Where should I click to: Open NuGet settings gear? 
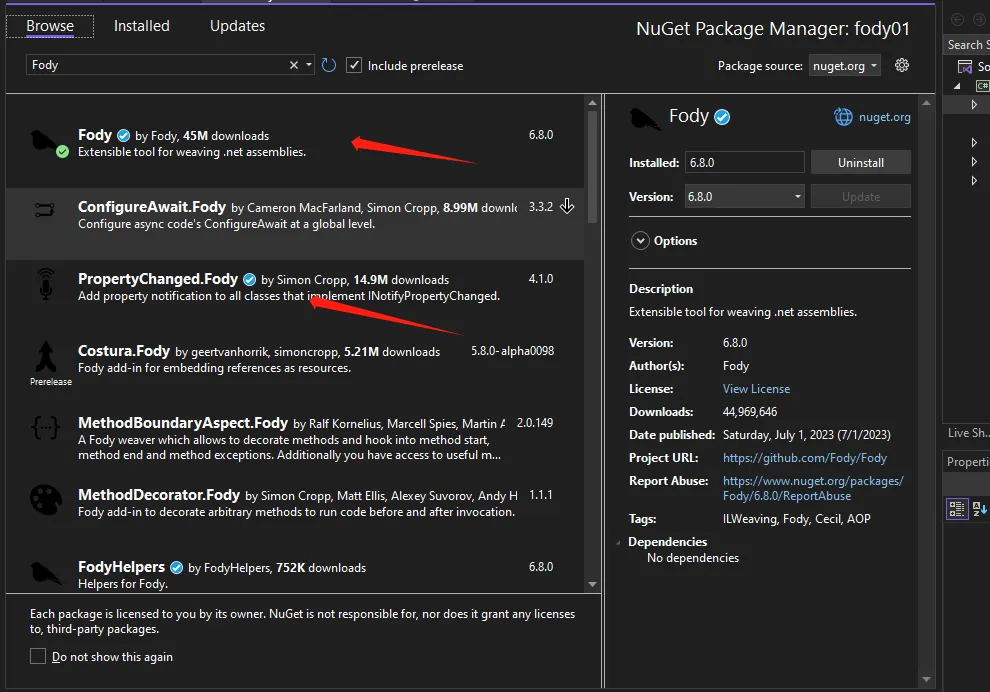tap(902, 65)
